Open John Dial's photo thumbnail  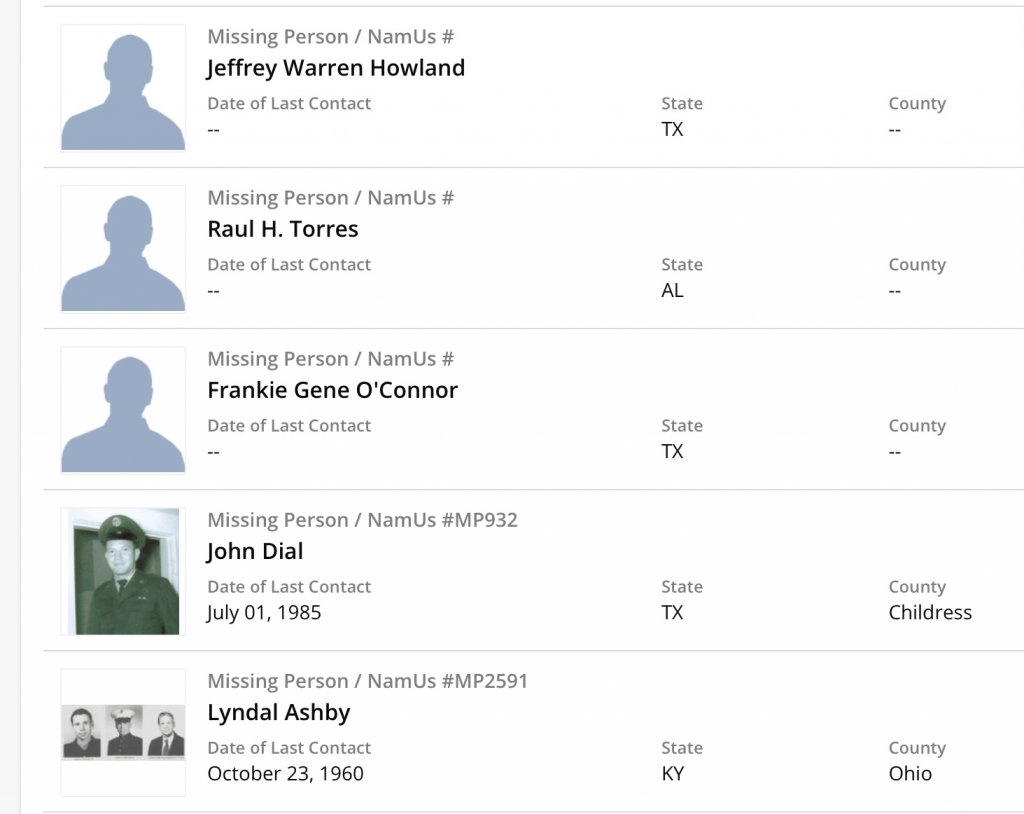[x=123, y=571]
